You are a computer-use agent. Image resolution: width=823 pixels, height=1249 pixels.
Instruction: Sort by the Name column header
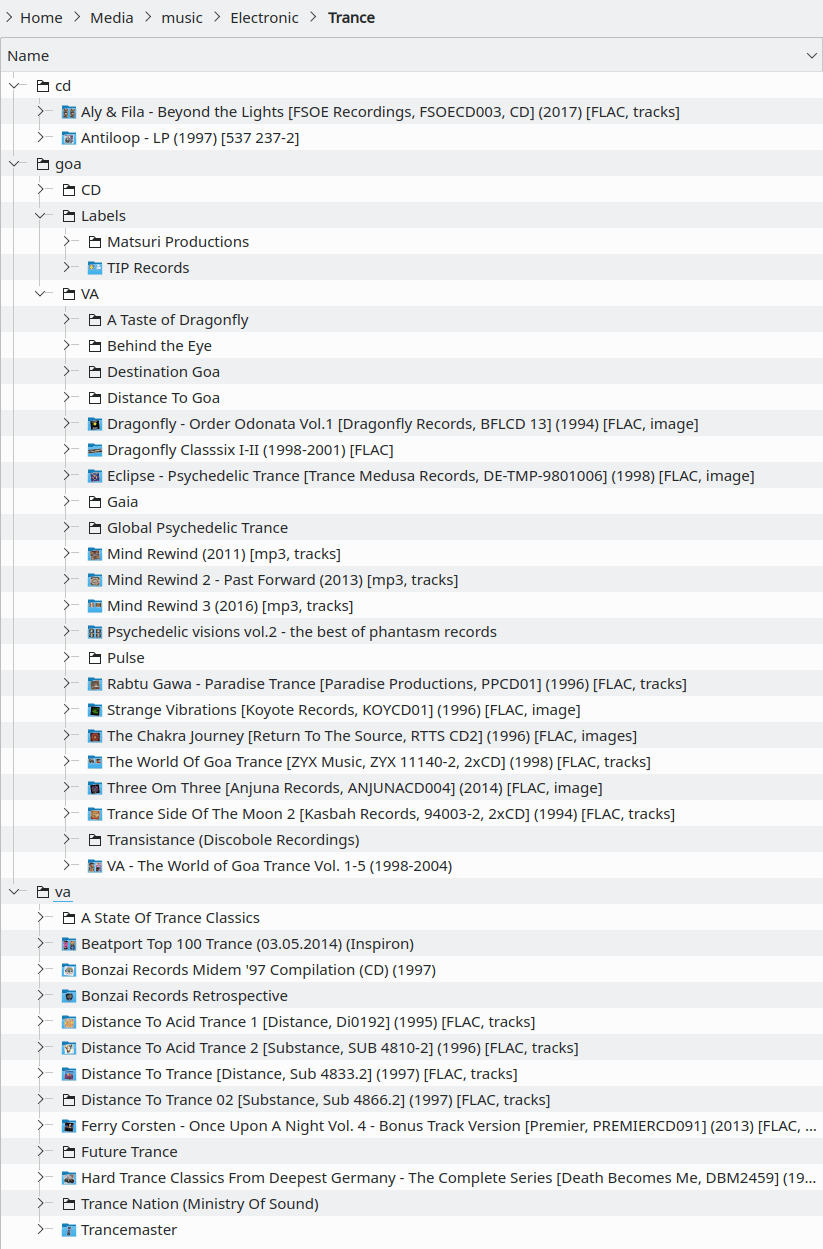point(411,56)
